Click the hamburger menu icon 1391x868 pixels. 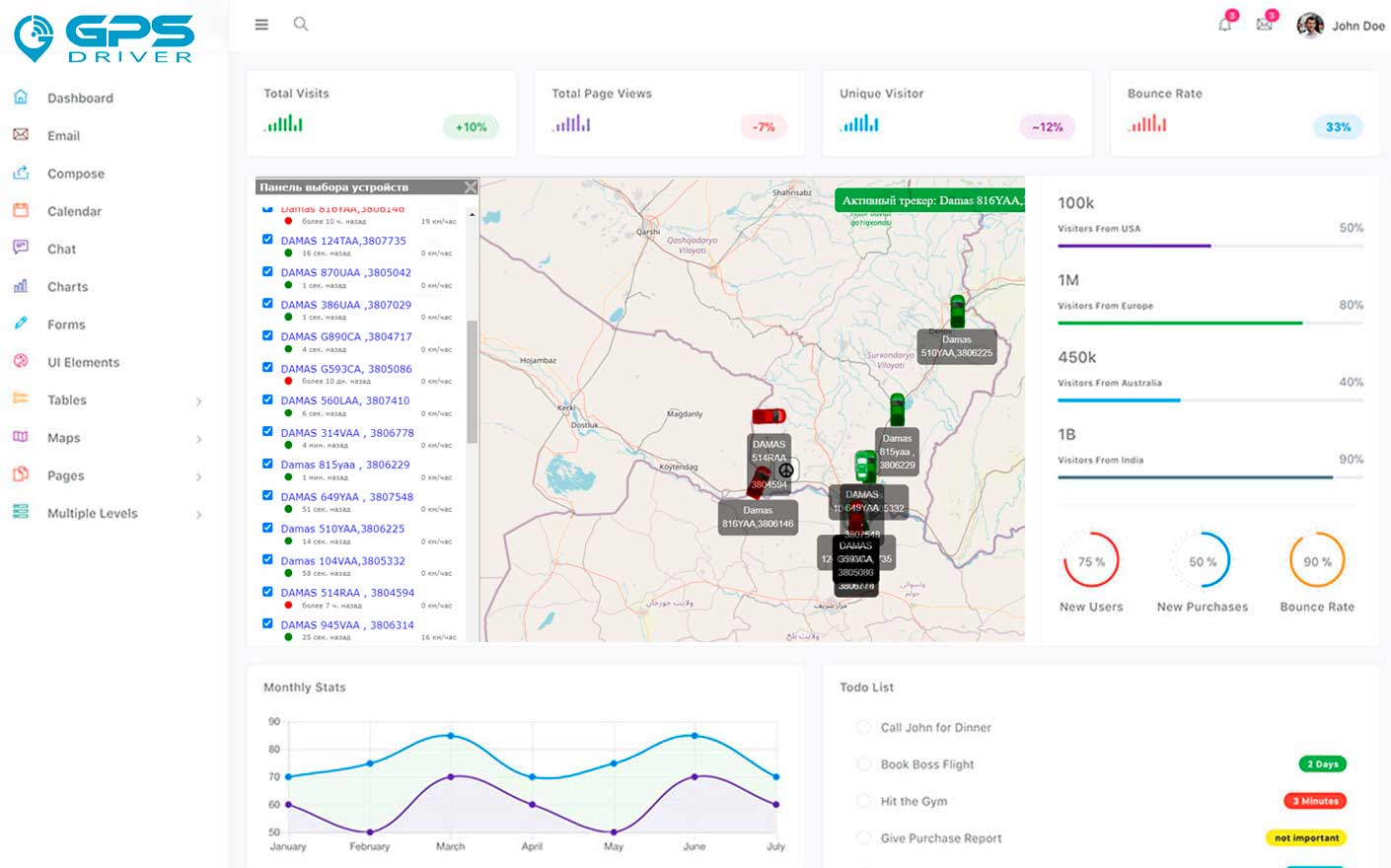coord(261,25)
